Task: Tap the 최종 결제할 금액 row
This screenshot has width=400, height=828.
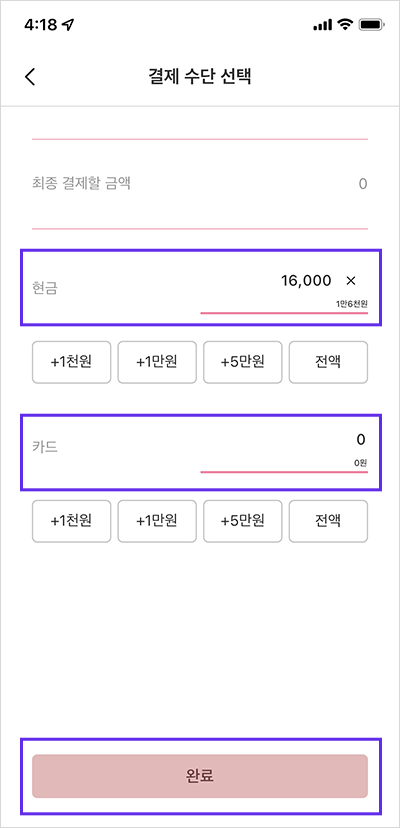Action: click(200, 184)
